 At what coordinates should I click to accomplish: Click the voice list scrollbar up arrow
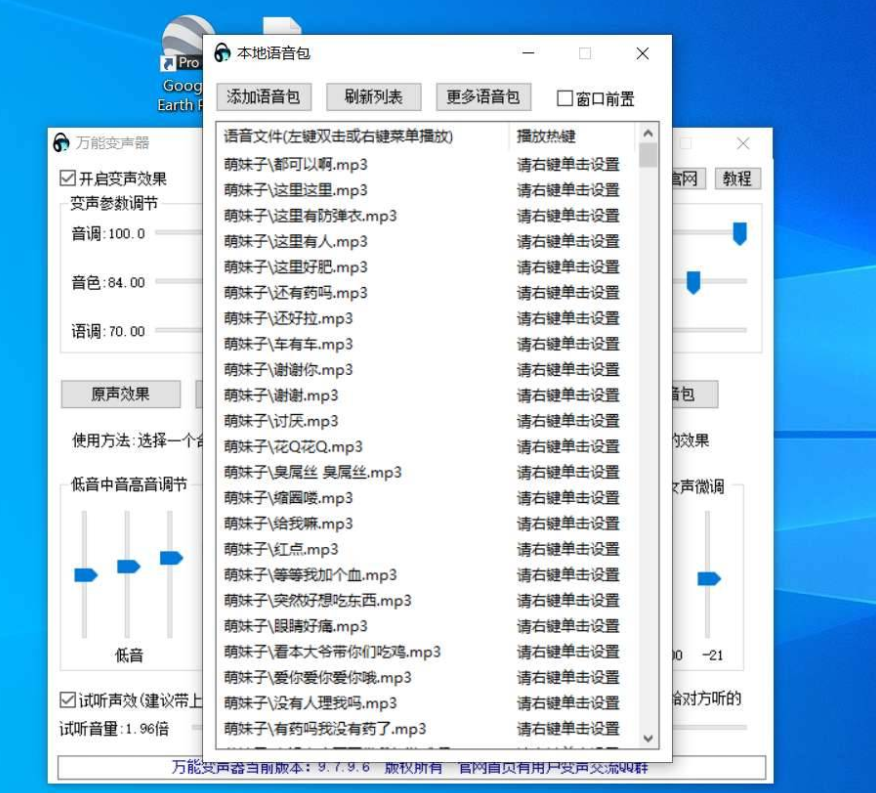[647, 131]
